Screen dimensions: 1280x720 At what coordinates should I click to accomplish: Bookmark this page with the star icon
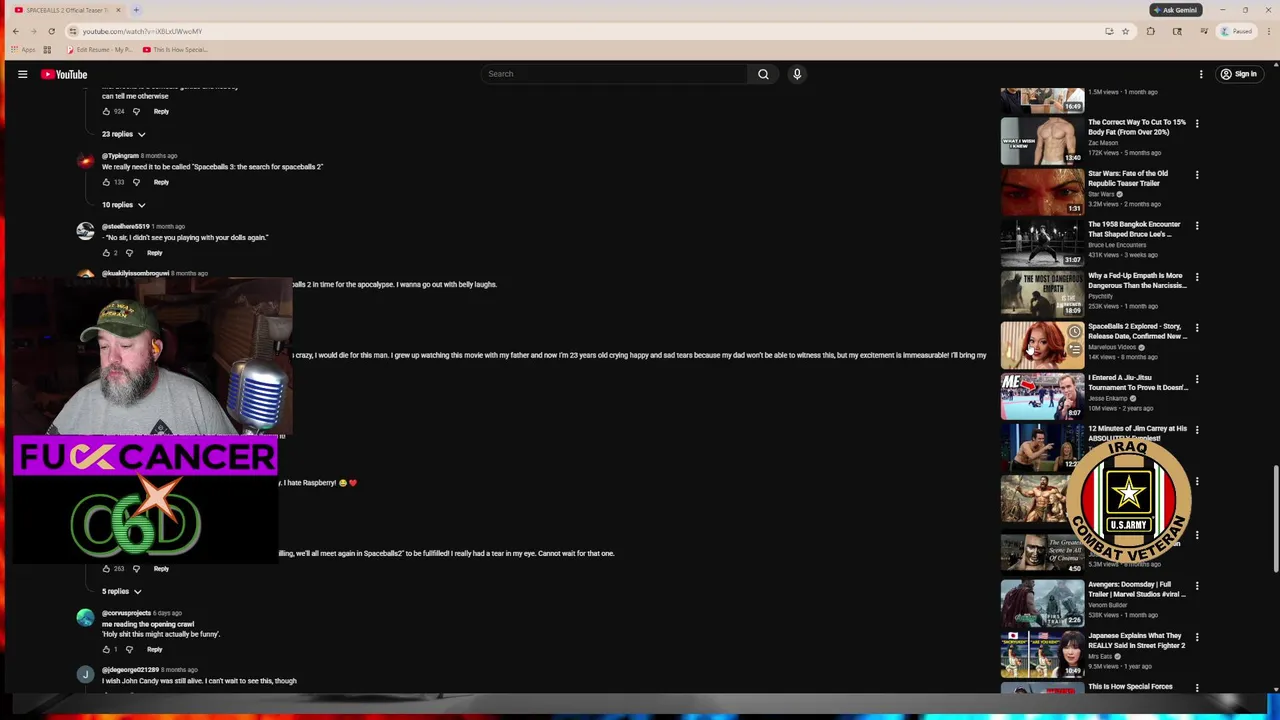[1125, 31]
